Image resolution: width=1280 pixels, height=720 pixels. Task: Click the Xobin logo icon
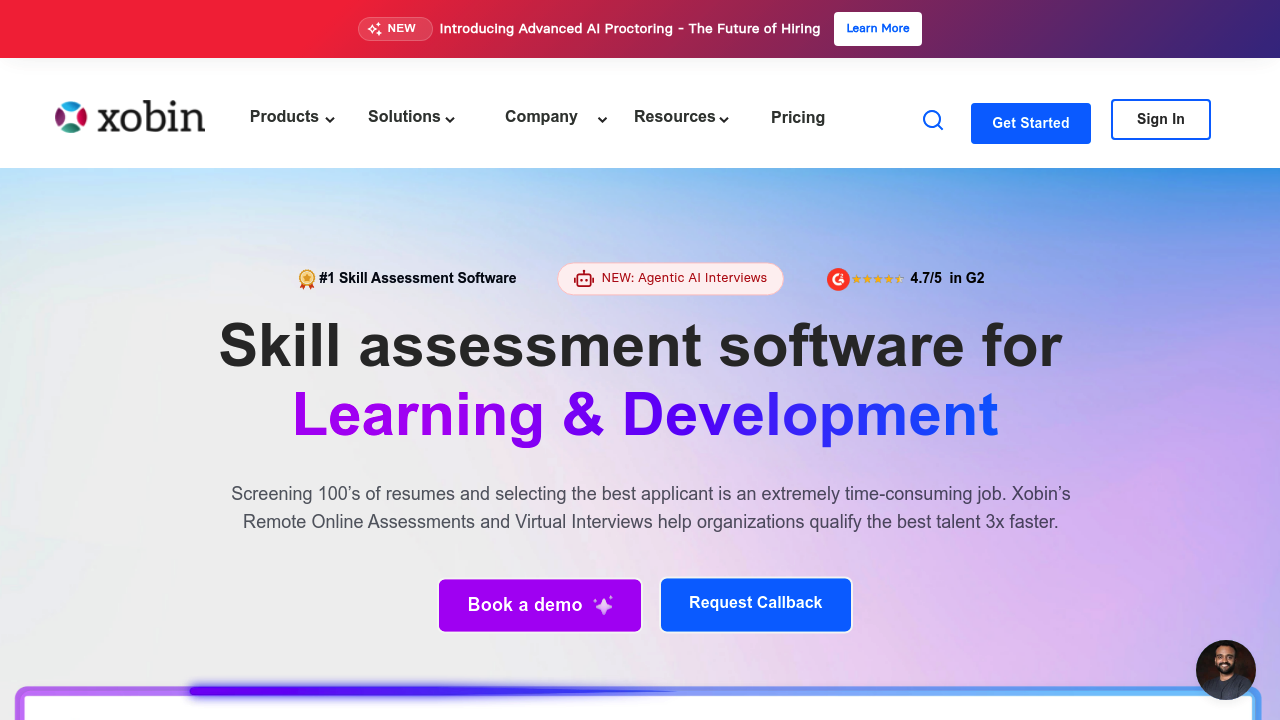71,118
